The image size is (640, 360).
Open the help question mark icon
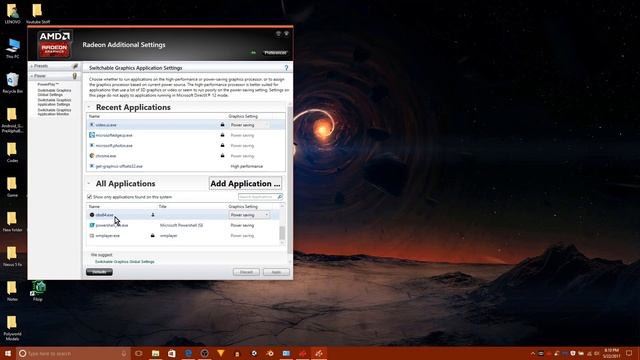coord(286,68)
